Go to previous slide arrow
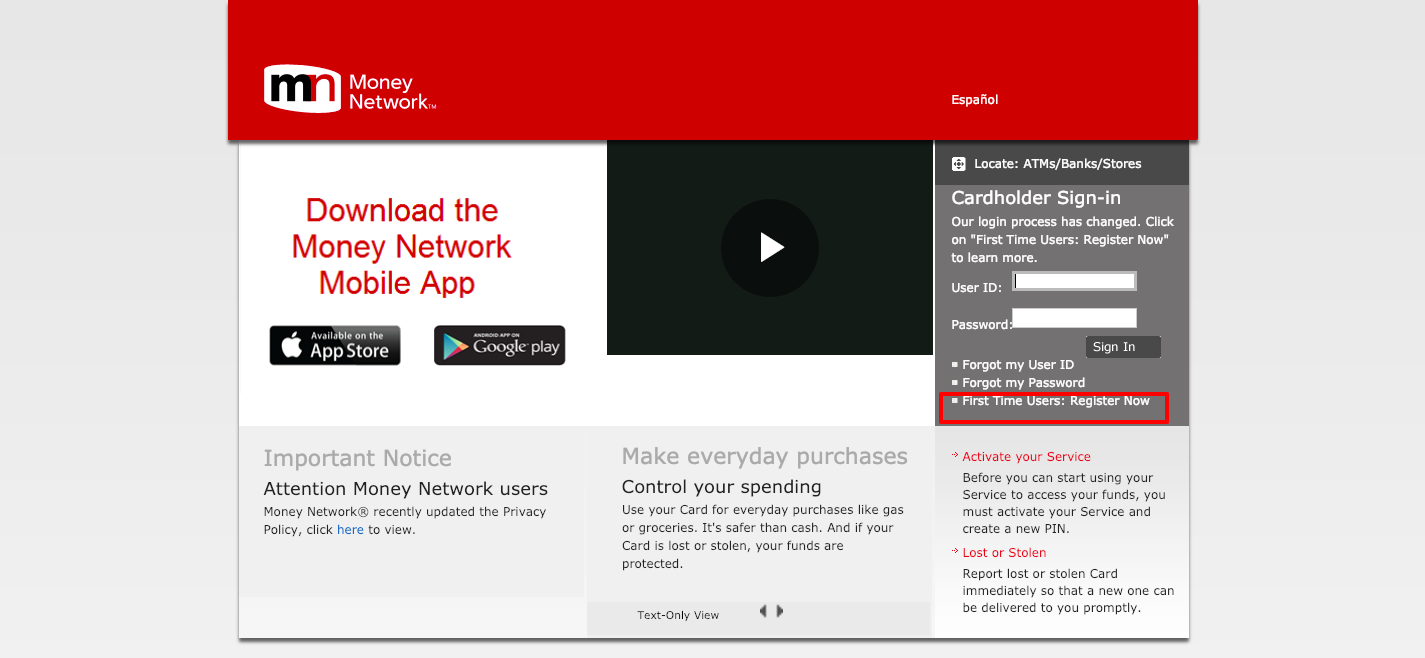1425x658 pixels. click(x=763, y=611)
